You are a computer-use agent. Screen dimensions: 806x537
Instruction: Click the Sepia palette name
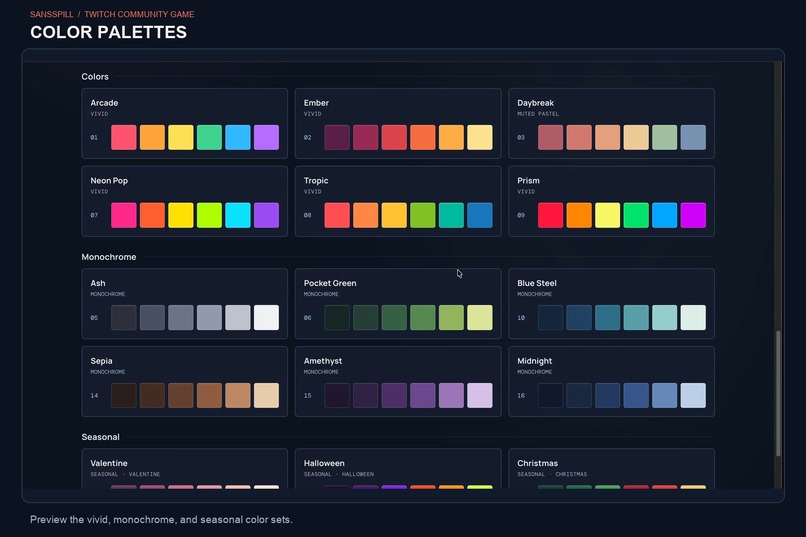[x=101, y=361]
